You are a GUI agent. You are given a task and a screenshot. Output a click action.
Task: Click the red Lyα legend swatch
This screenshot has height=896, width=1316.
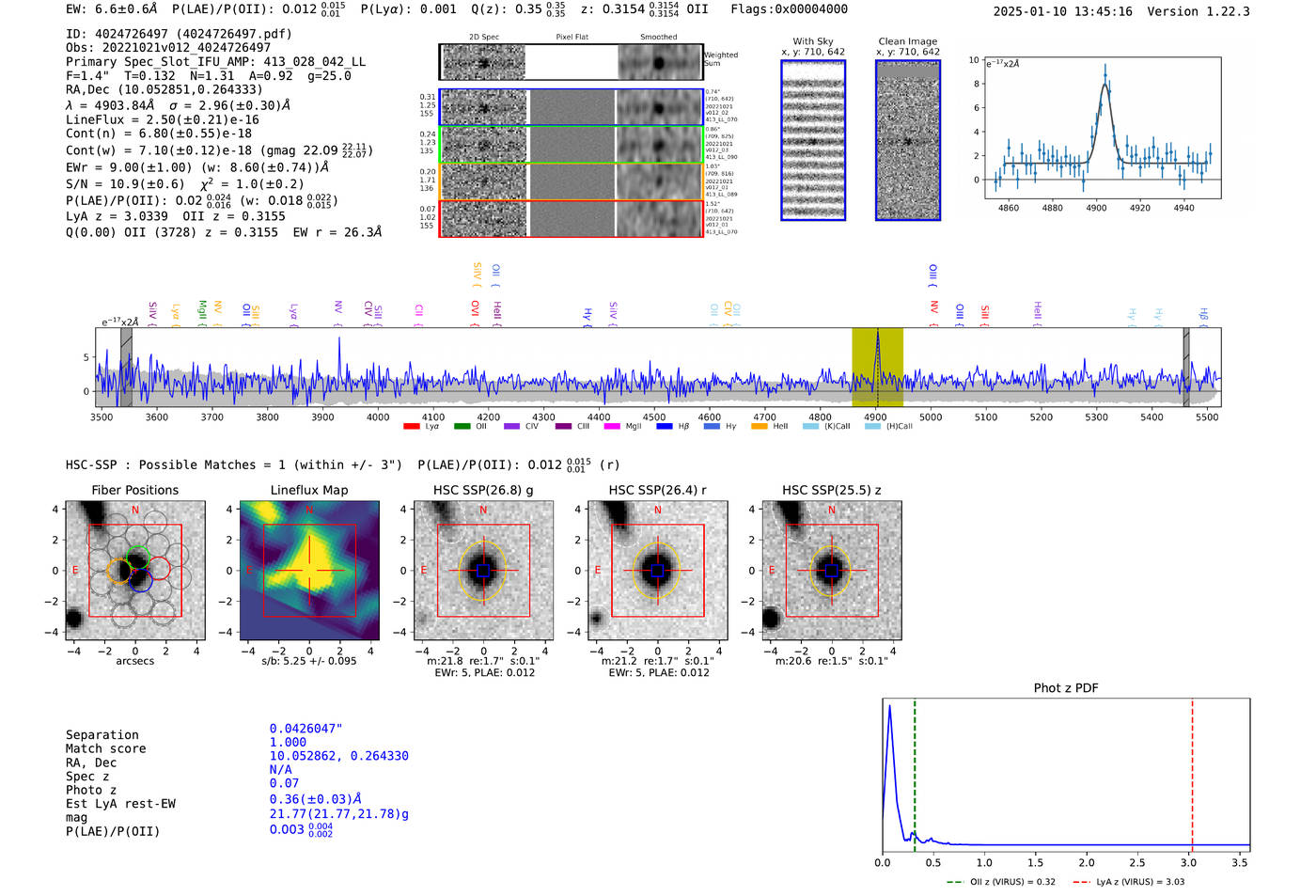pos(411,427)
